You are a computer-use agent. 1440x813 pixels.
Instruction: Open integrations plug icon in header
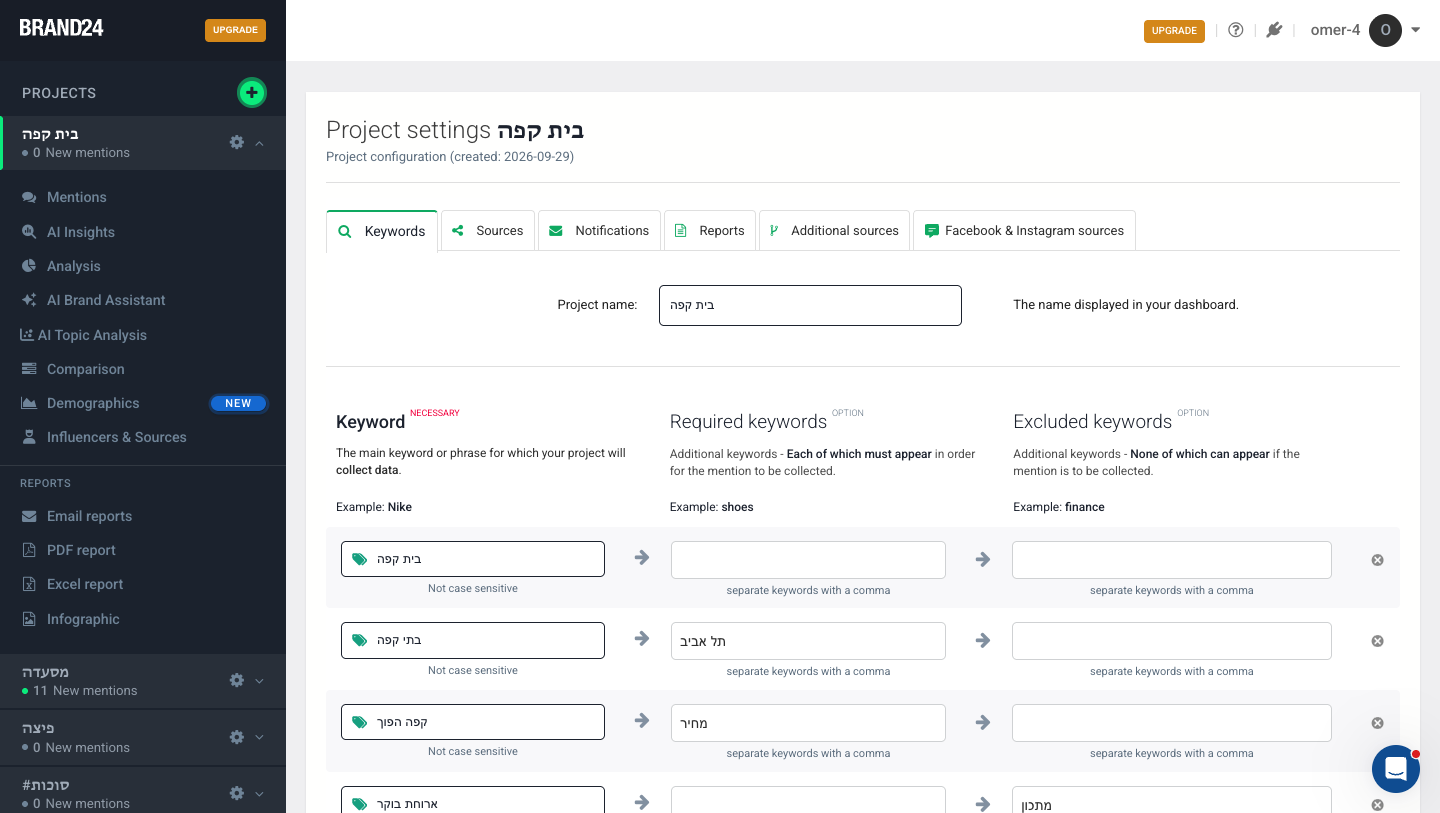[1274, 30]
